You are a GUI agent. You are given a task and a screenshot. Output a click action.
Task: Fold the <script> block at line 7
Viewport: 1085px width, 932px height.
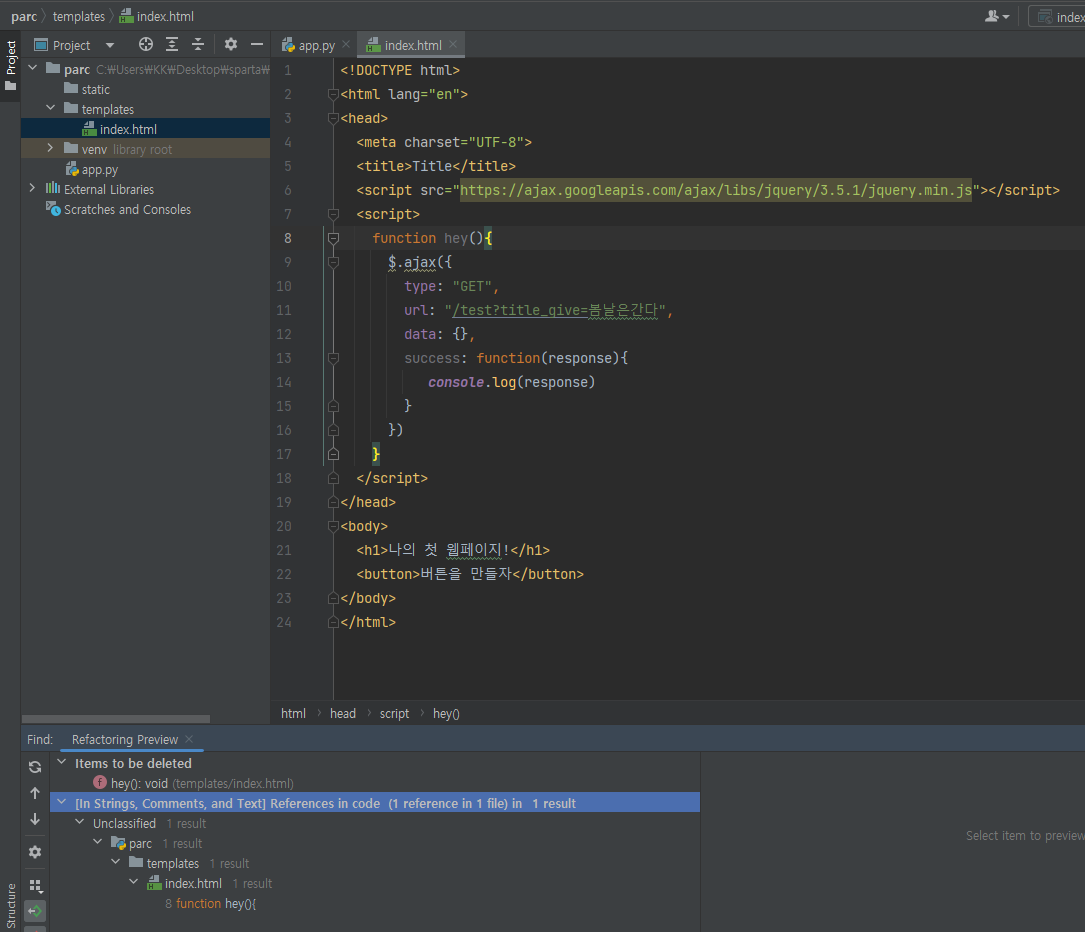[x=333, y=214]
